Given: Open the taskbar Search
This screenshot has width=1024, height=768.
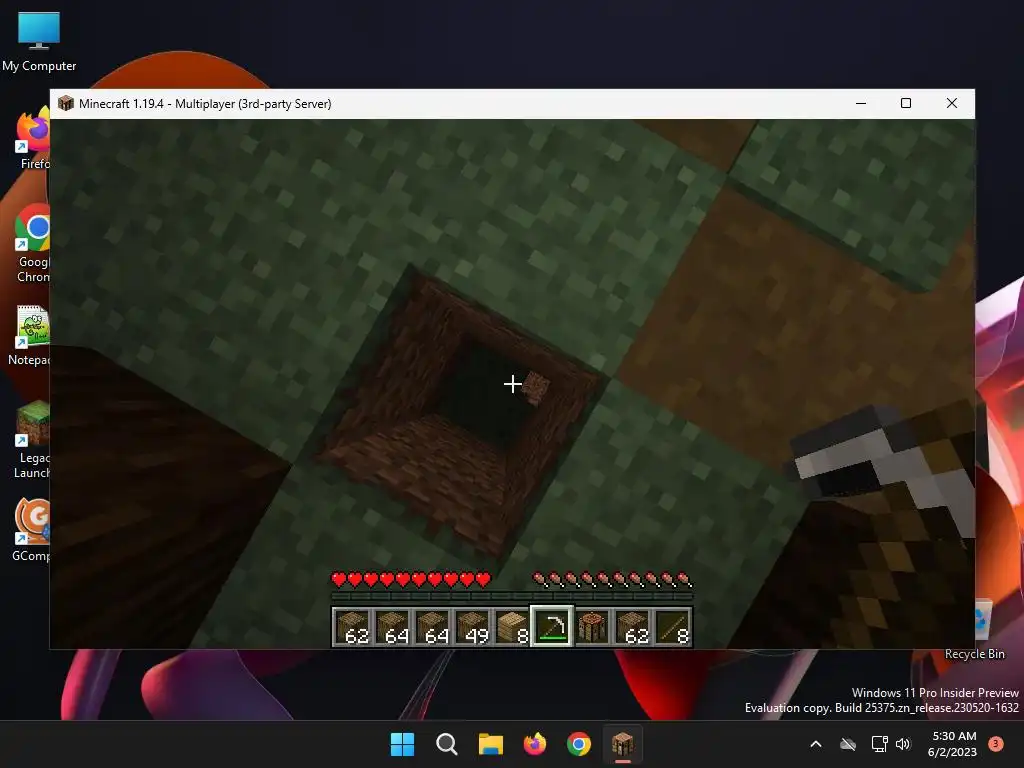Looking at the screenshot, I should point(447,744).
